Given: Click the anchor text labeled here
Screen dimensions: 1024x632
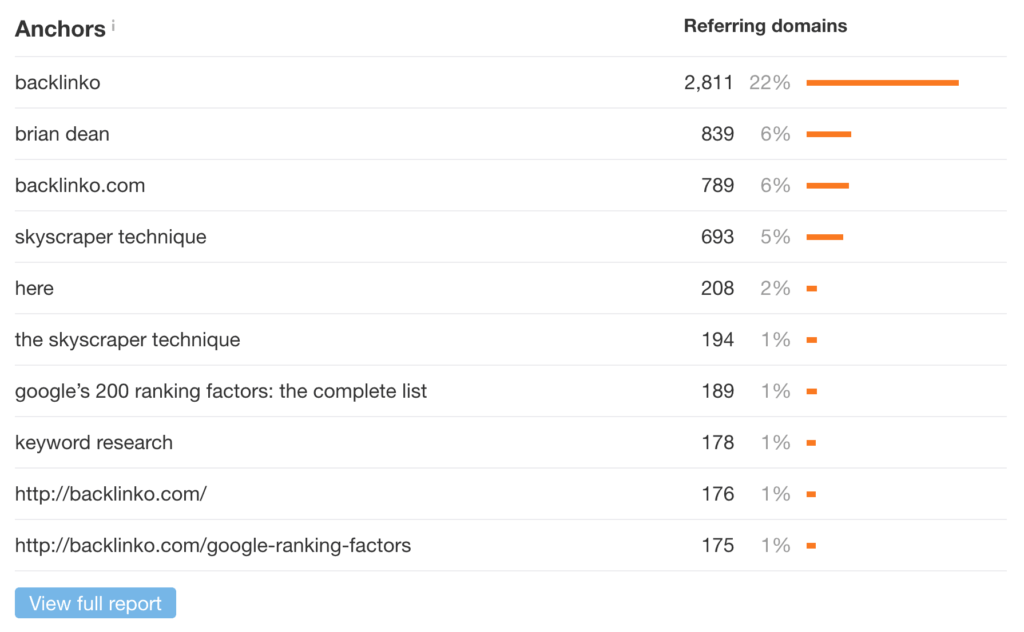Looking at the screenshot, I should click(35, 288).
